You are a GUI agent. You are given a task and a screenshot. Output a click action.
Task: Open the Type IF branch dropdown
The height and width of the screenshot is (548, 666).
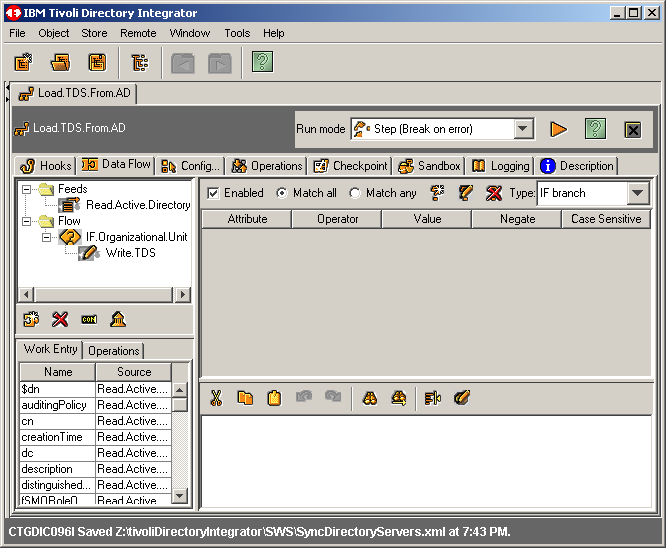click(x=638, y=193)
